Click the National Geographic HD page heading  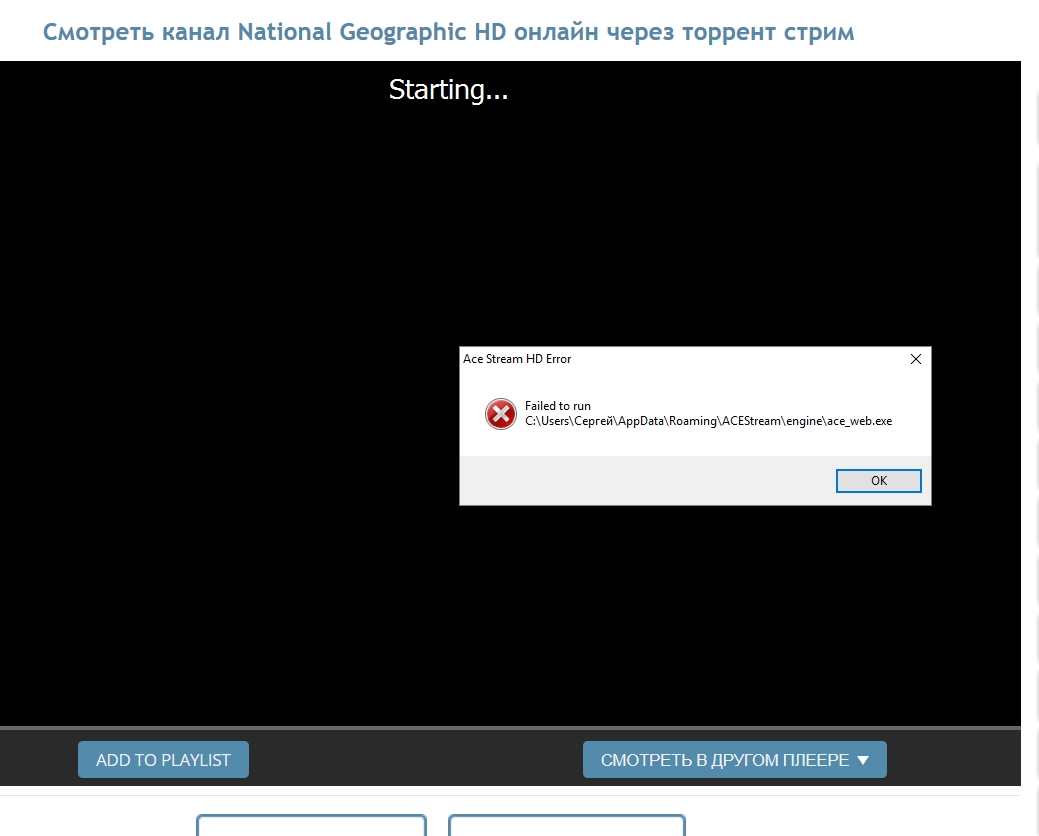tap(448, 32)
